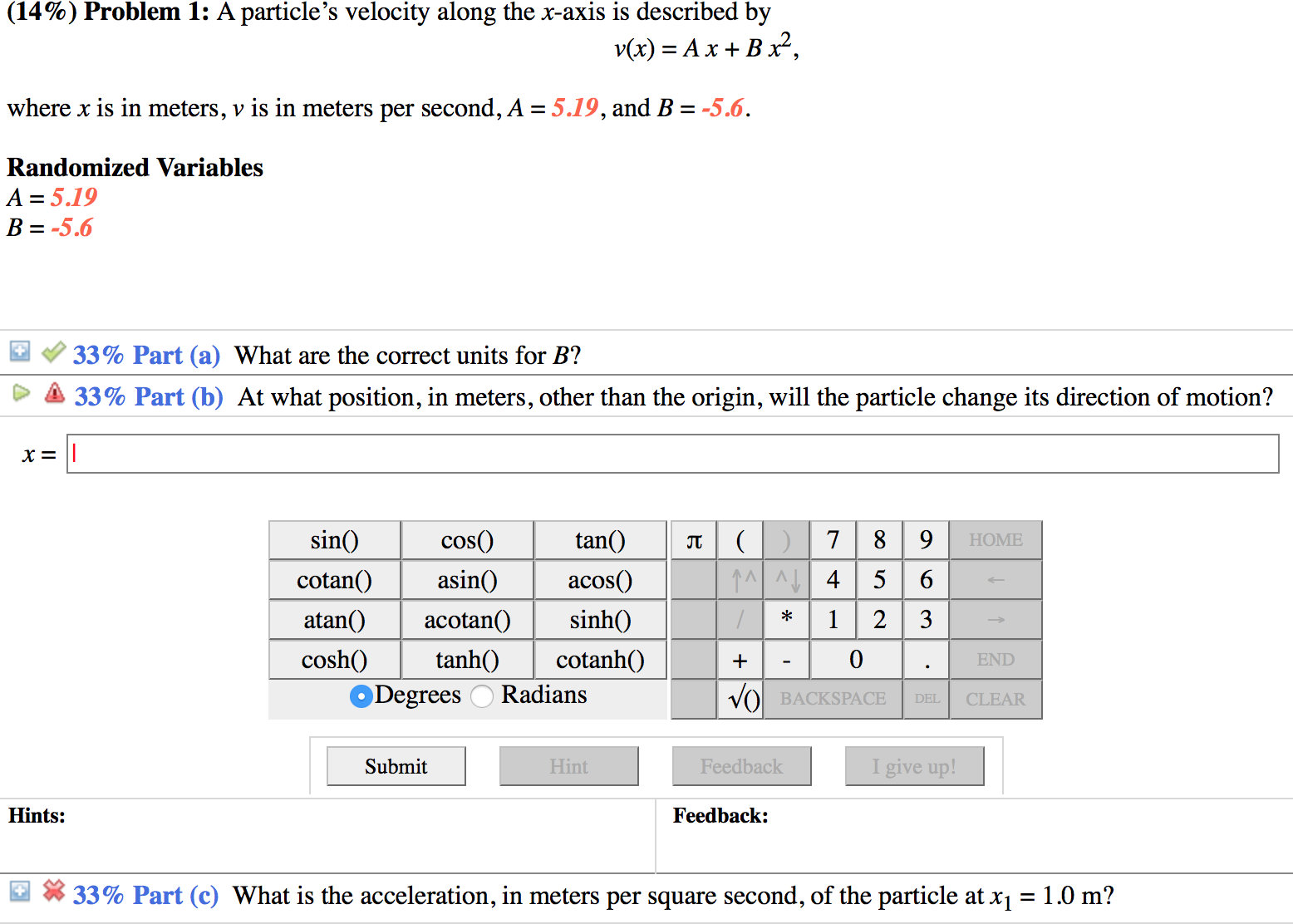Expand the details for Part (a)
The width and height of the screenshot is (1293, 924).
[x=18, y=351]
